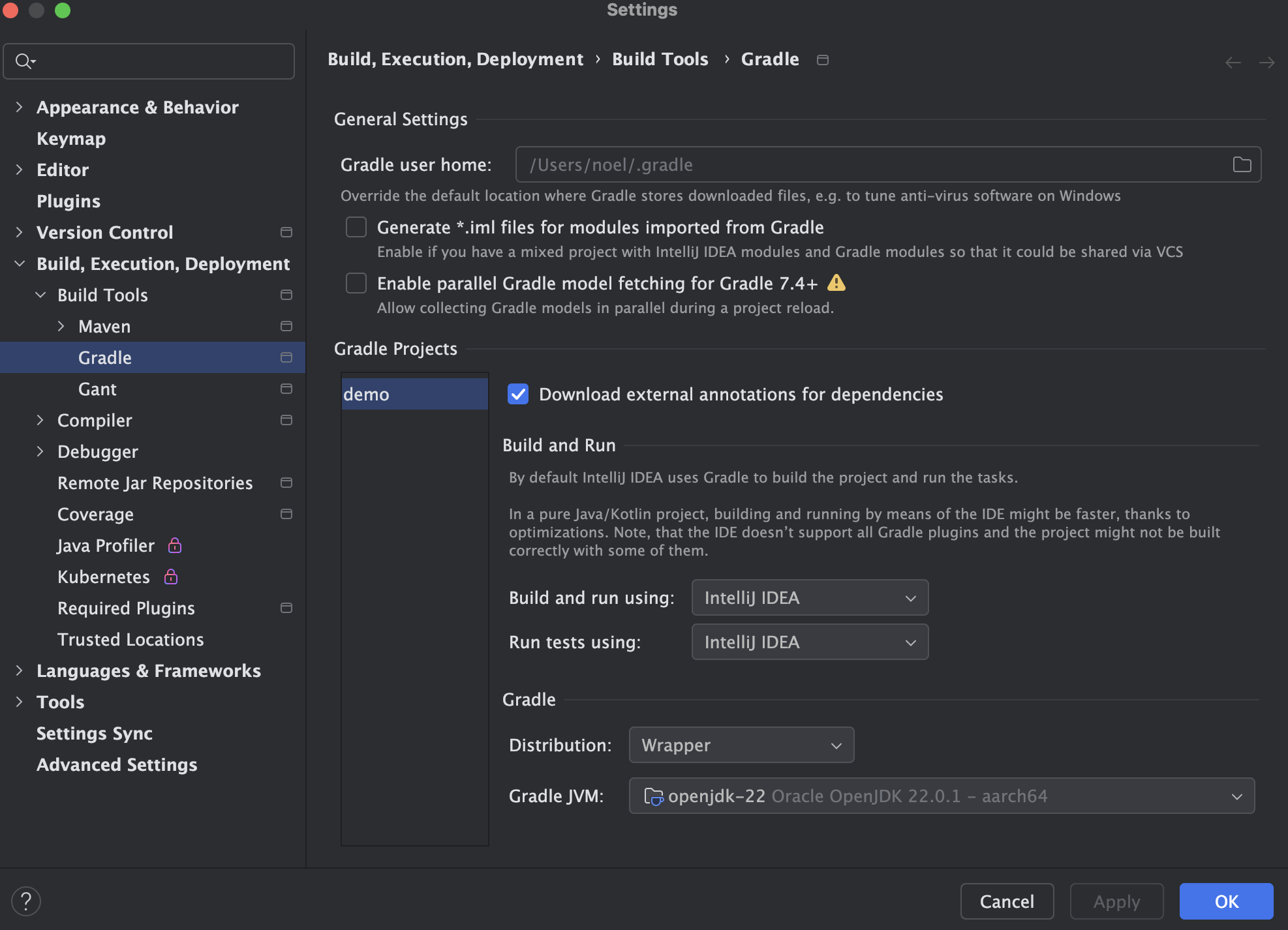The height and width of the screenshot is (930, 1288).
Task: Click the folder browse icon for Gradle user home
Action: [1242, 164]
